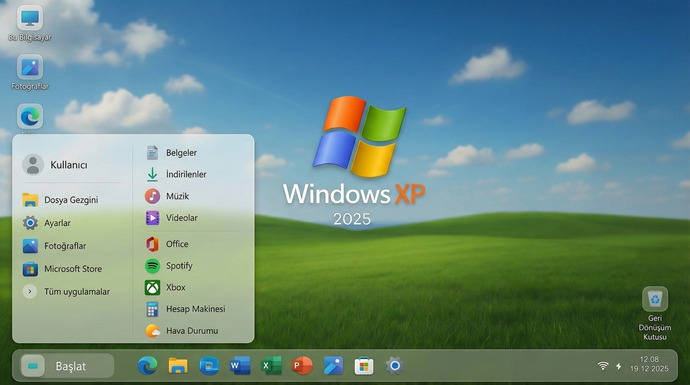Screen dimensions: 690x385
Task: Open Geri Dönüşüm Kutusu recycle bin
Action: tap(655, 313)
